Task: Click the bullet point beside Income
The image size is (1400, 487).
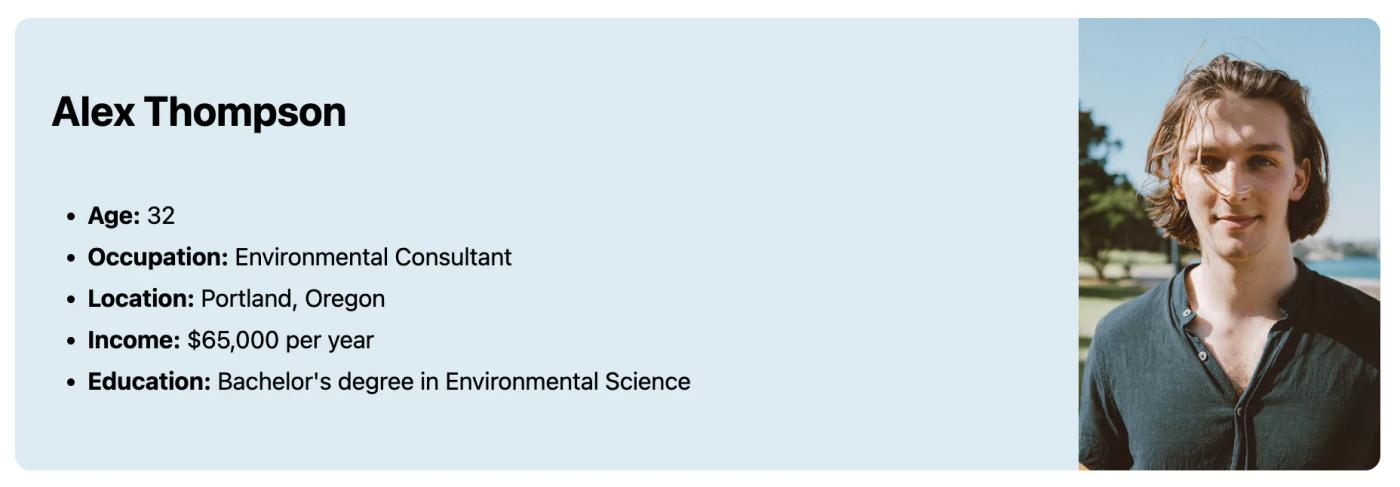Action: click(70, 341)
